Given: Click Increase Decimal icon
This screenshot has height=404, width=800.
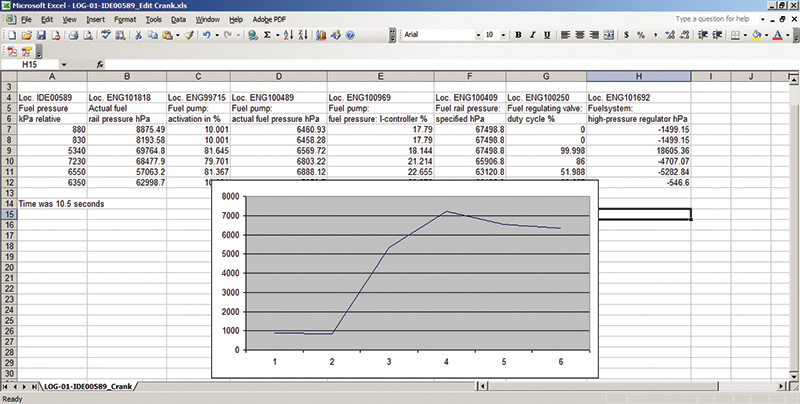Looking at the screenshot, I should [x=670, y=35].
